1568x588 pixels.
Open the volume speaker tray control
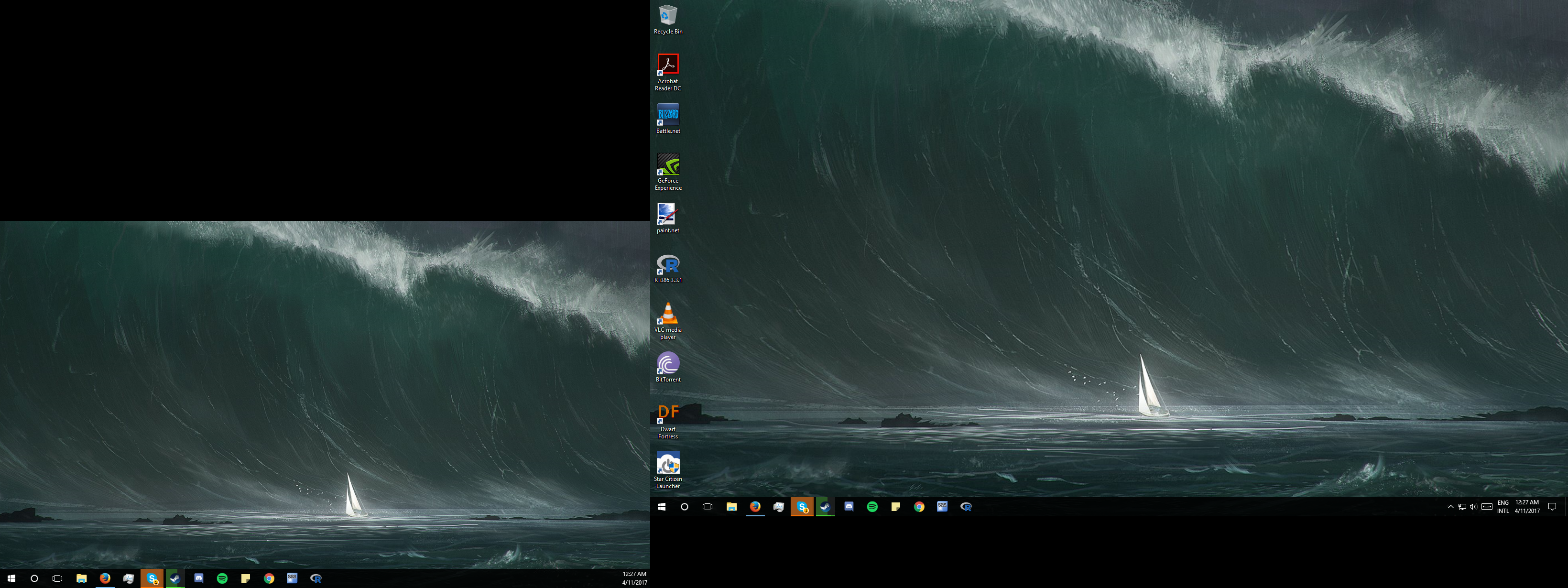pos(1473,507)
